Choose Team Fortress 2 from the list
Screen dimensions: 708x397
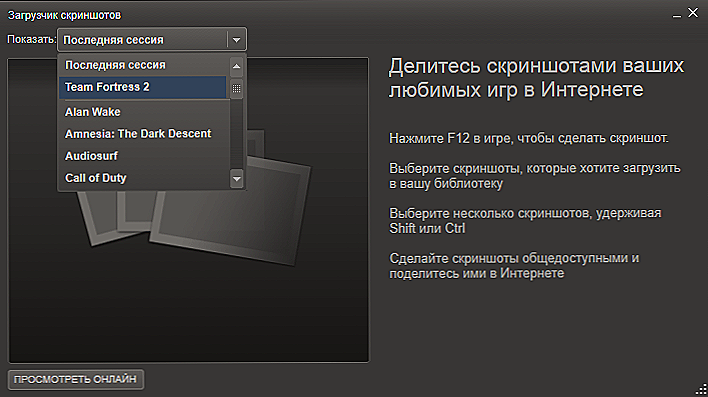point(143,87)
